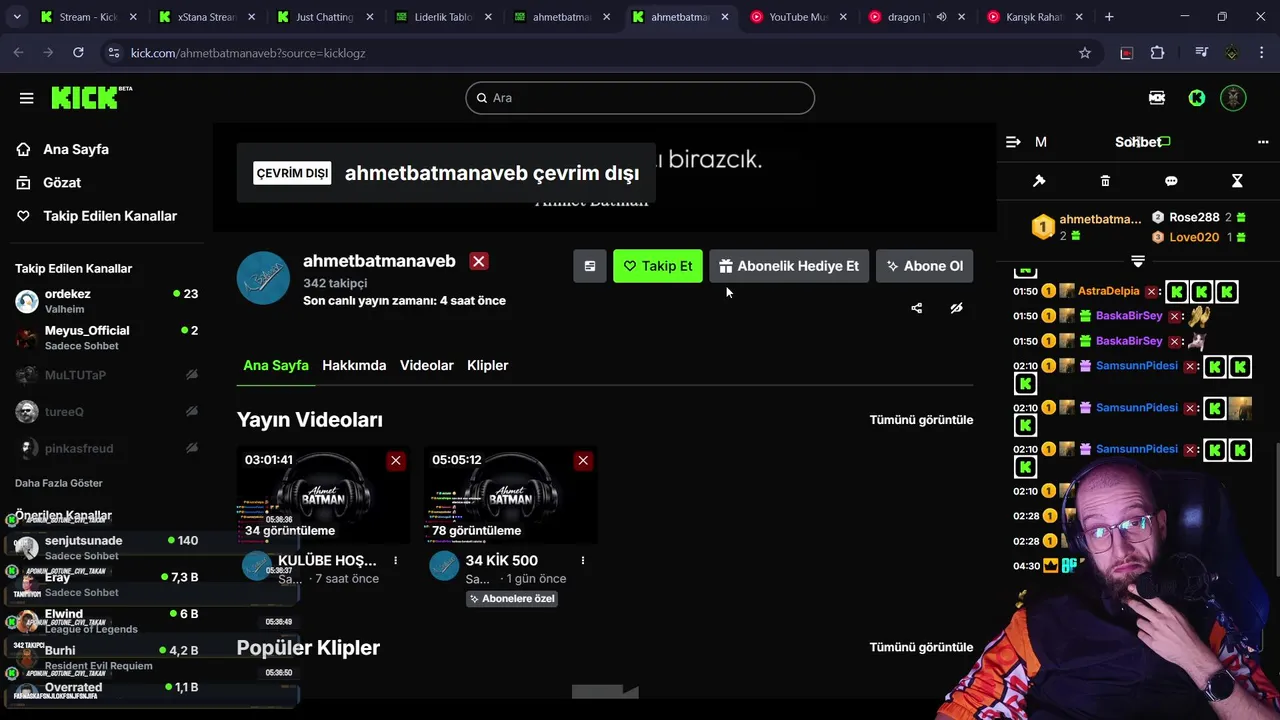Viewport: 1280px width, 720px height.
Task: Open browser extensions puzzle icon
Action: (1158, 53)
